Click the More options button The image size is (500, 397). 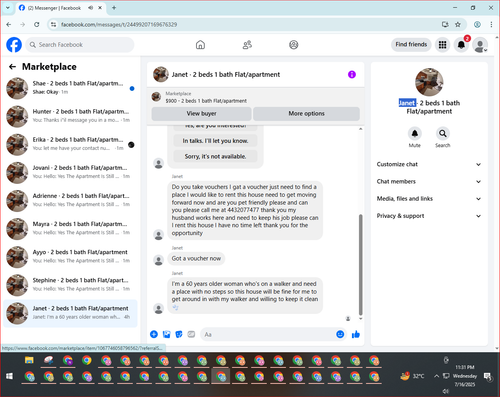pyautogui.click(x=306, y=114)
